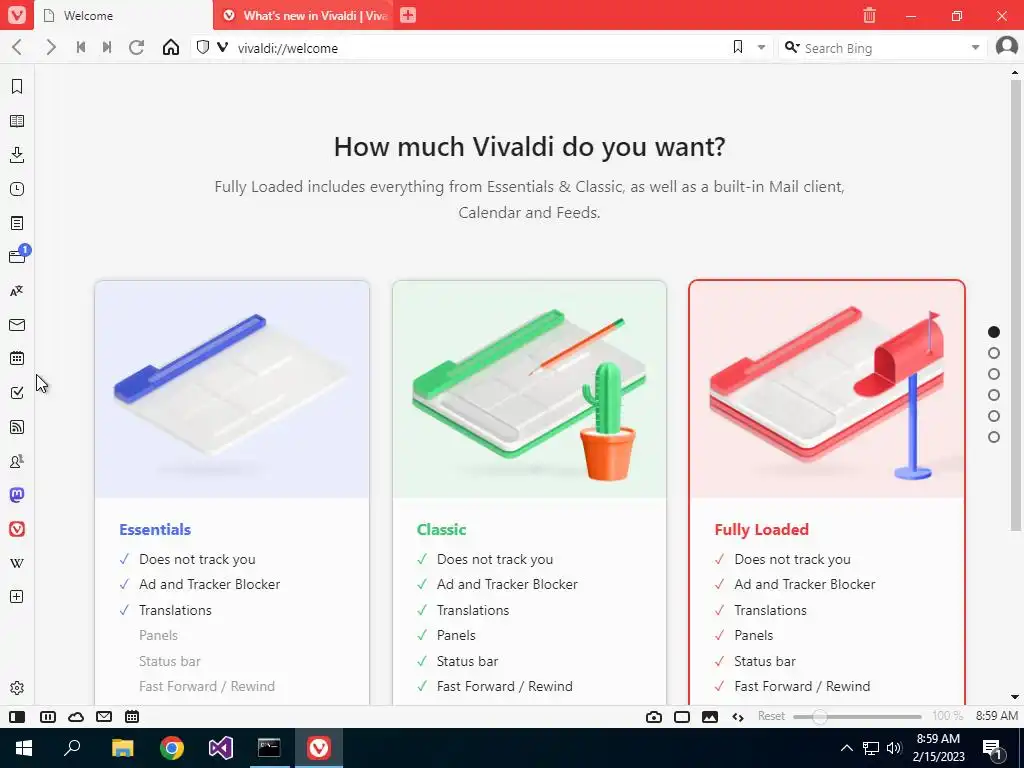Open the History panel with the clock icon

pos(17,189)
